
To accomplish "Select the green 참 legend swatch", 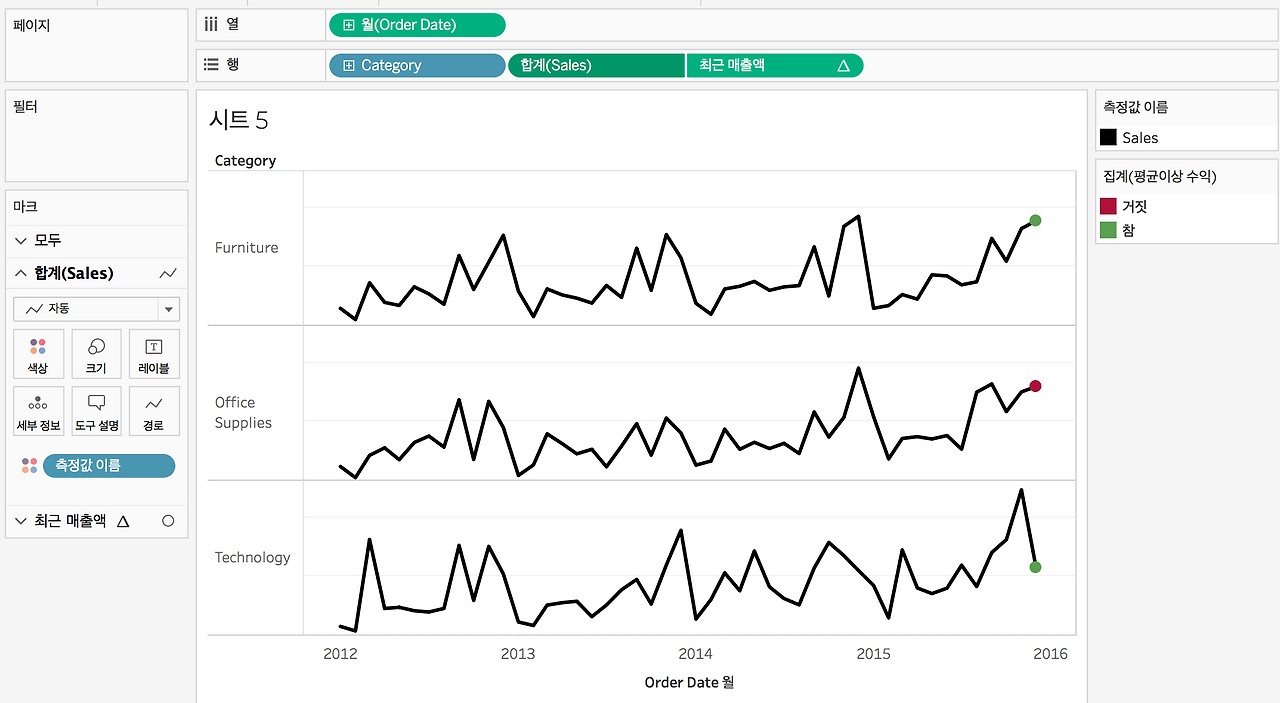I will (x=1108, y=230).
